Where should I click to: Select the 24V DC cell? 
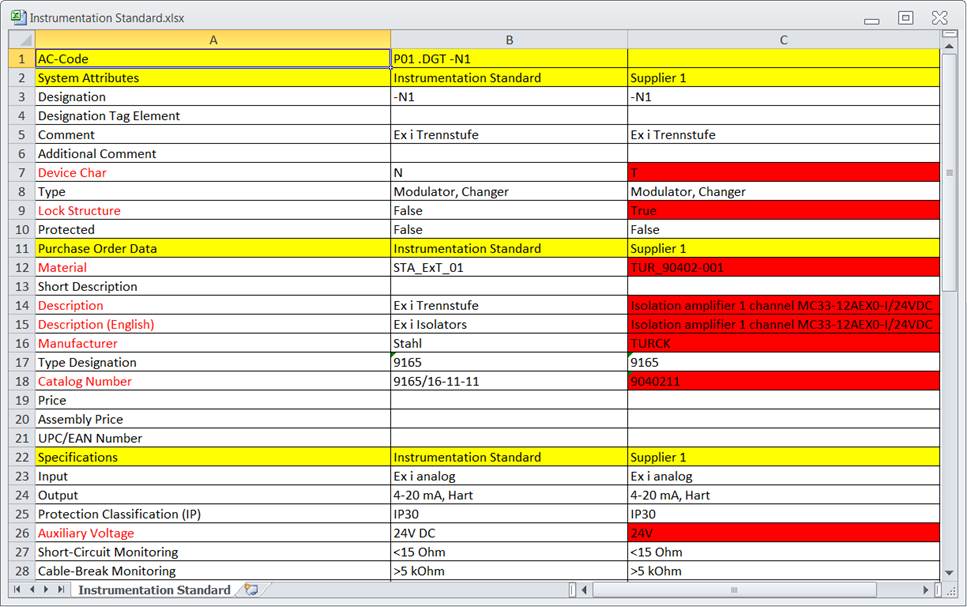coord(509,533)
